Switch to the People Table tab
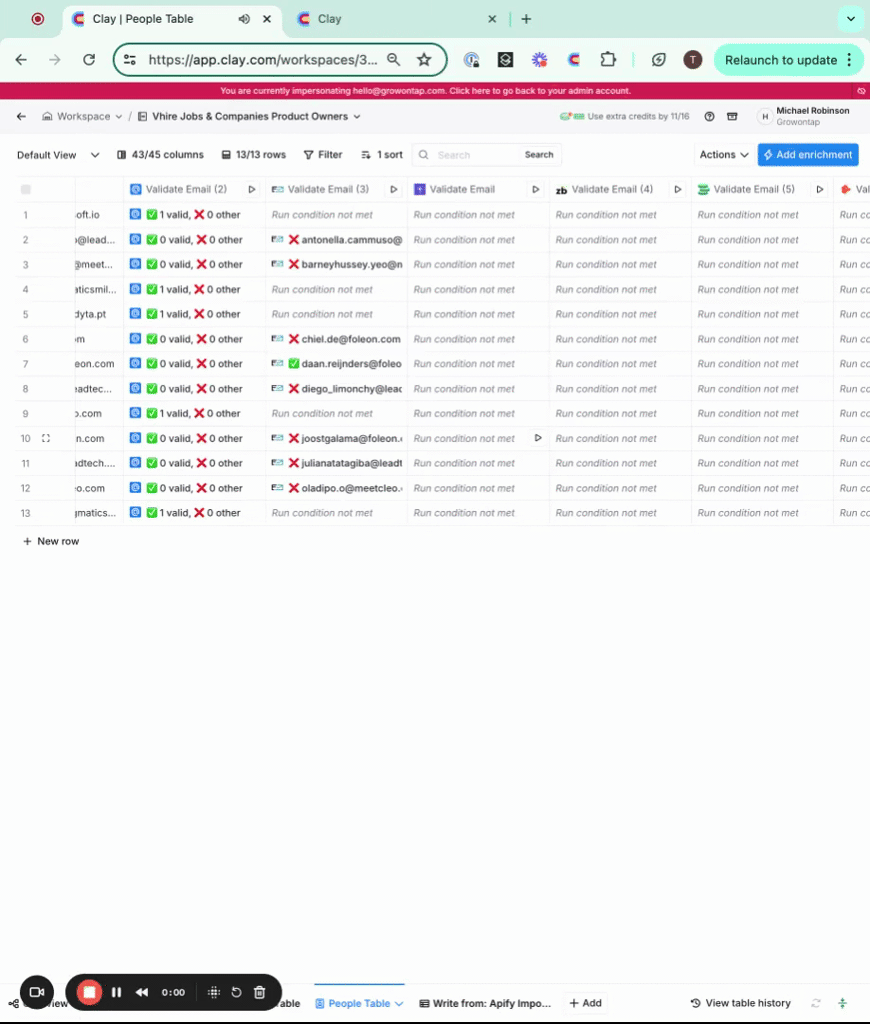 coord(359,1003)
